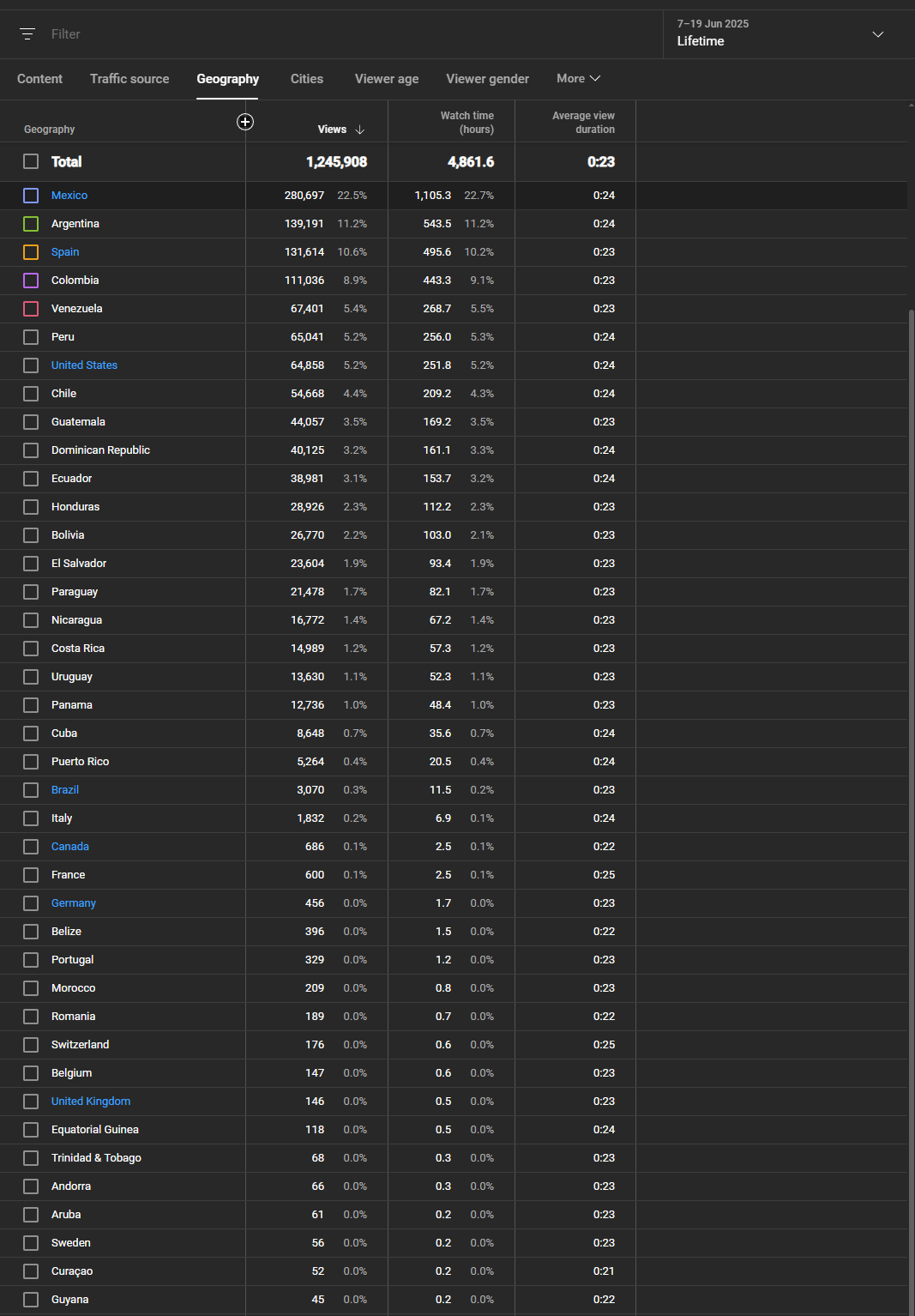Click the Curaçao row label

72,1271
